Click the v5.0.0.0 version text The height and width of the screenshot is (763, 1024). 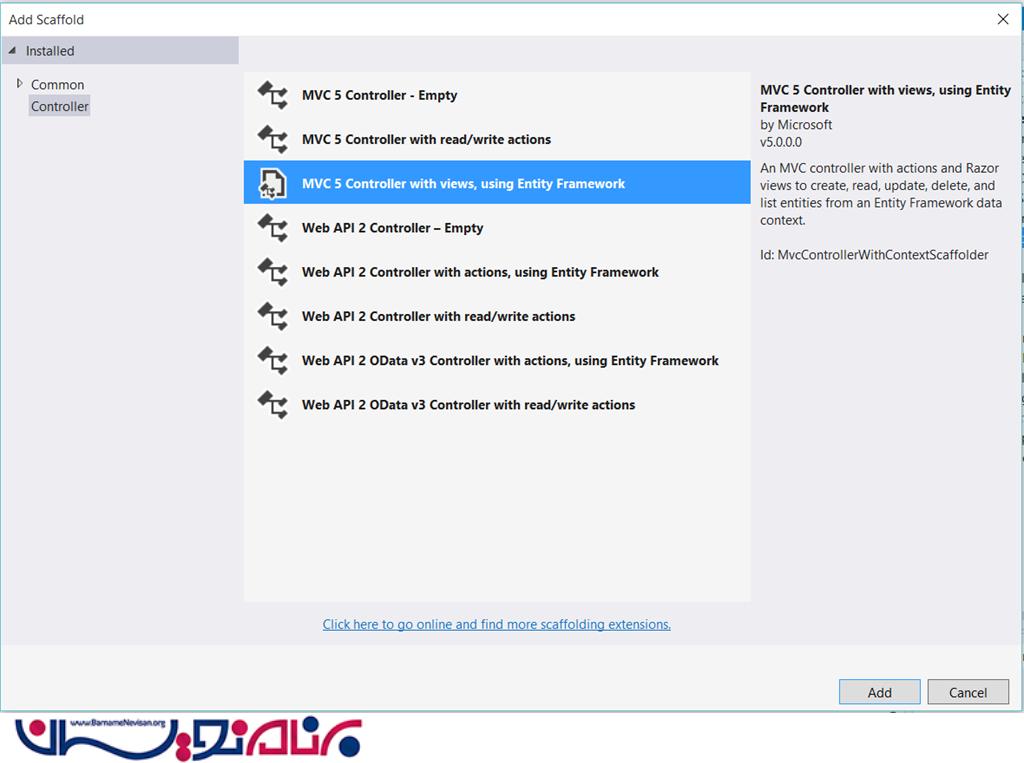click(x=780, y=142)
